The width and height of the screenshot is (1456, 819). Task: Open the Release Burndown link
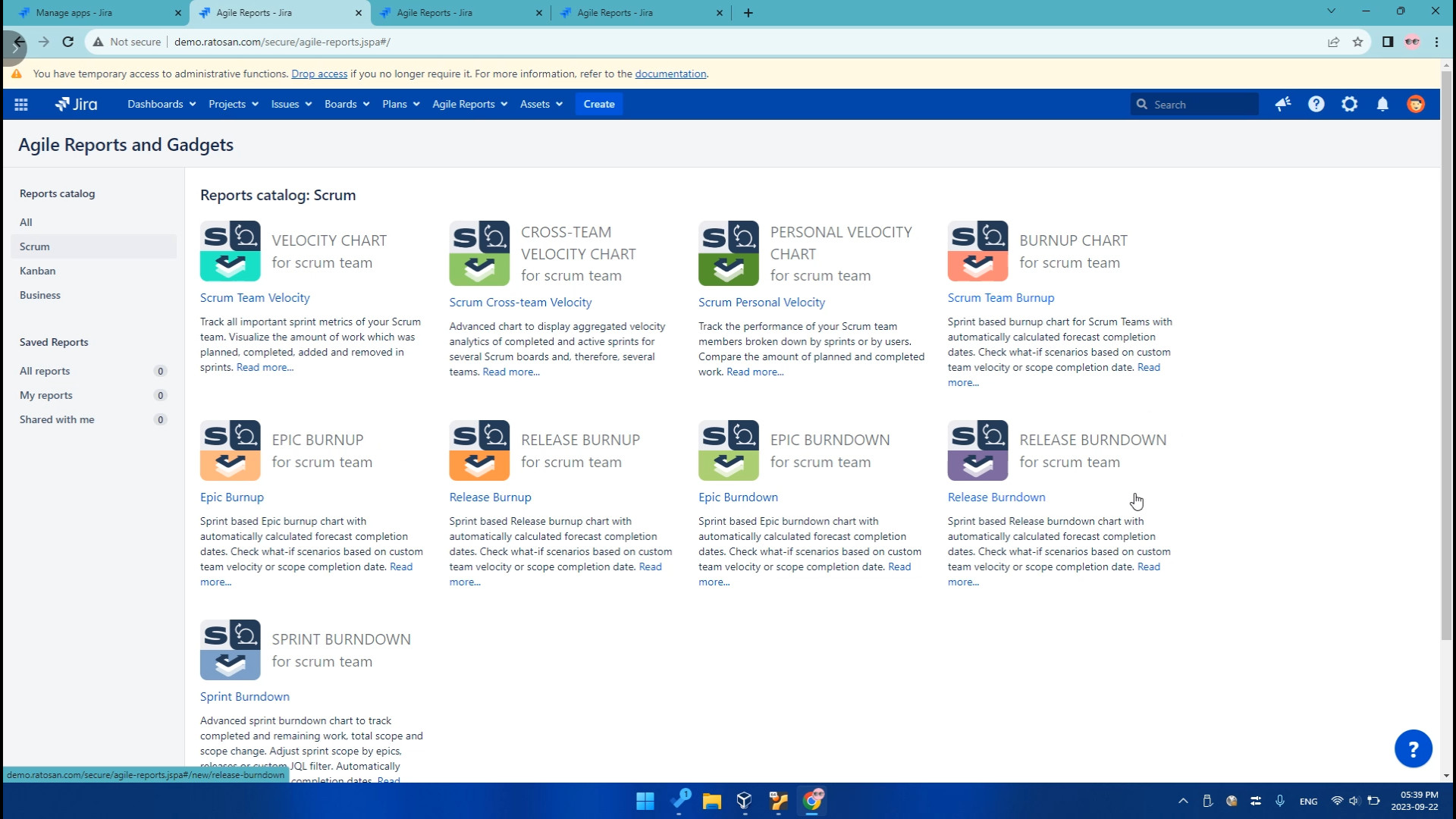[996, 497]
